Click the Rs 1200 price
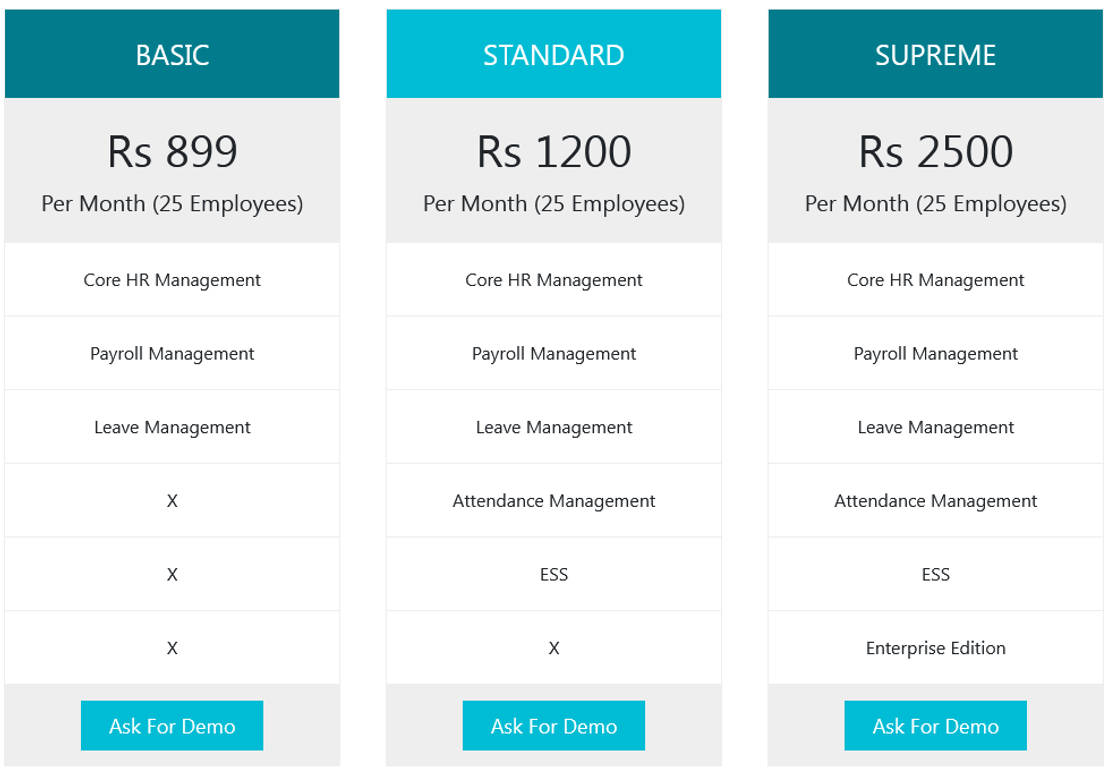Viewport: 1108px width, 768px height. [553, 152]
